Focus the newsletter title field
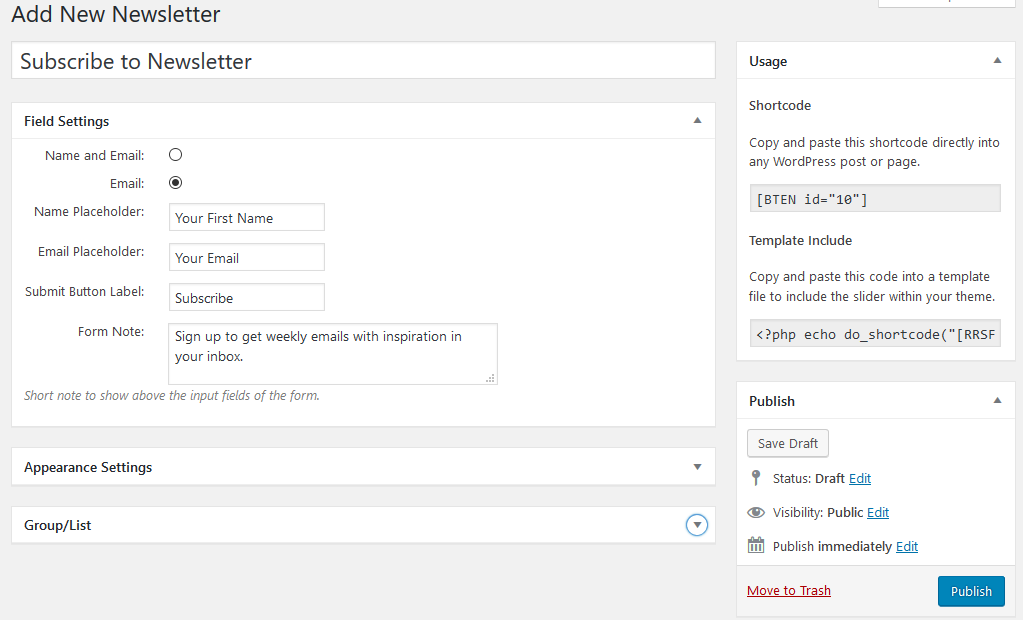The image size is (1023, 620). point(363,61)
